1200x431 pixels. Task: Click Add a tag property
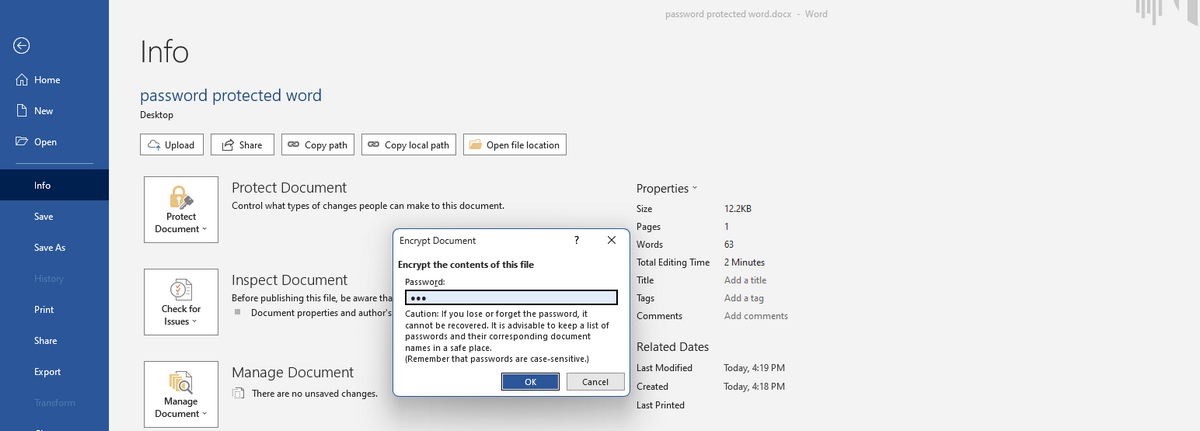click(744, 298)
